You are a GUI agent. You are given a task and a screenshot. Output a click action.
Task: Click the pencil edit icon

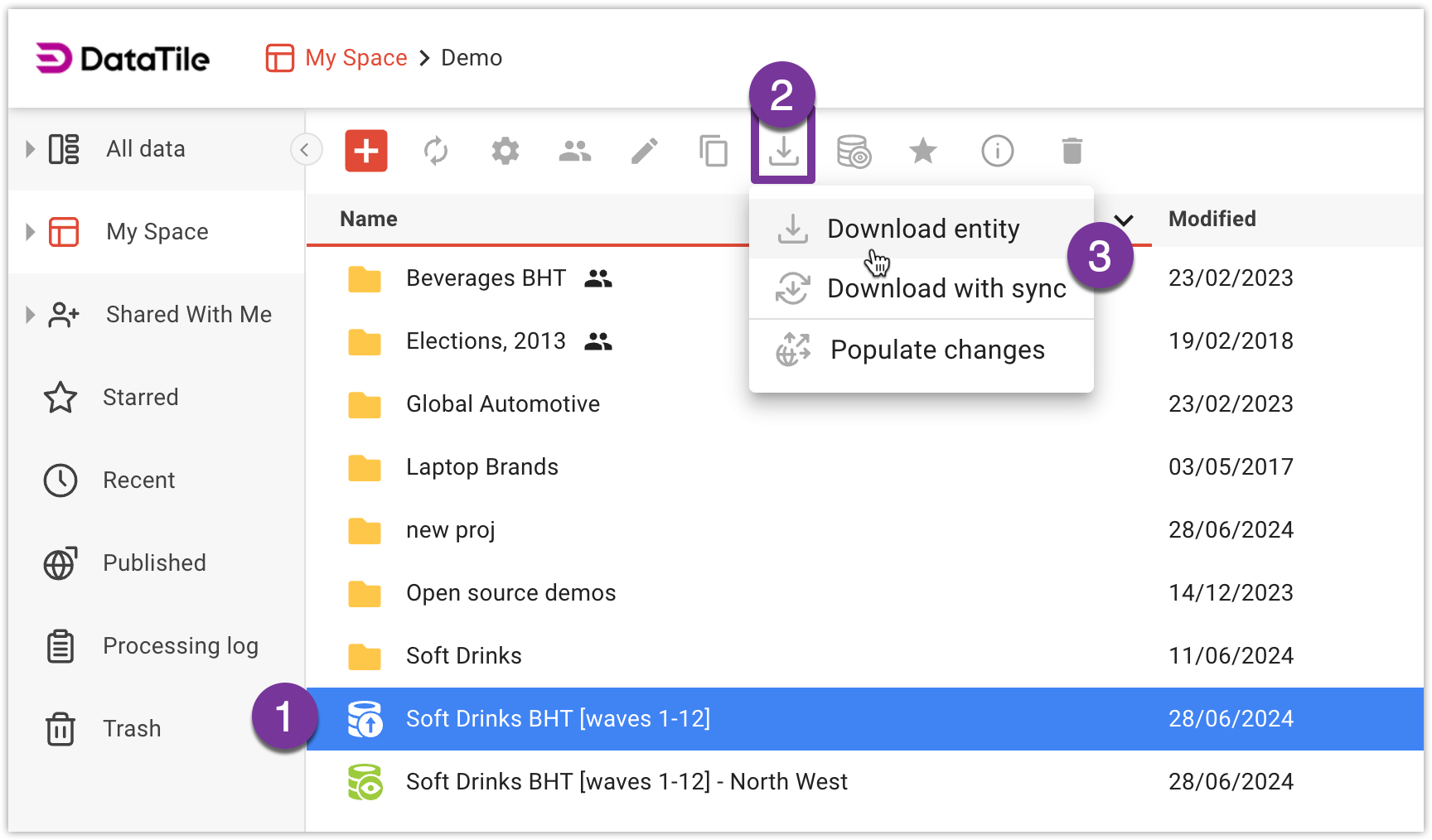pyautogui.click(x=645, y=151)
